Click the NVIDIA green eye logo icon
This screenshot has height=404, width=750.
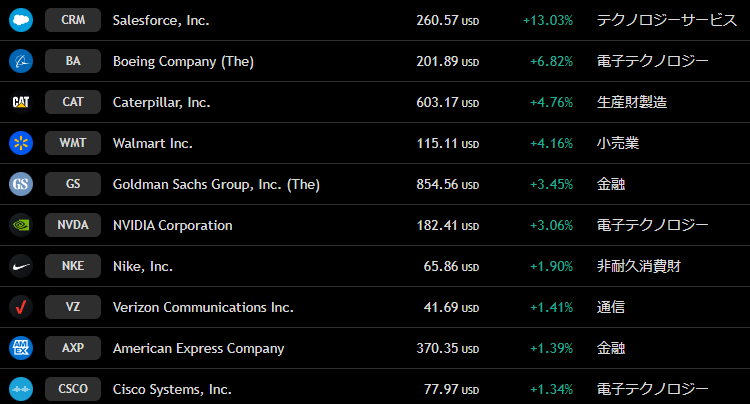[21, 225]
